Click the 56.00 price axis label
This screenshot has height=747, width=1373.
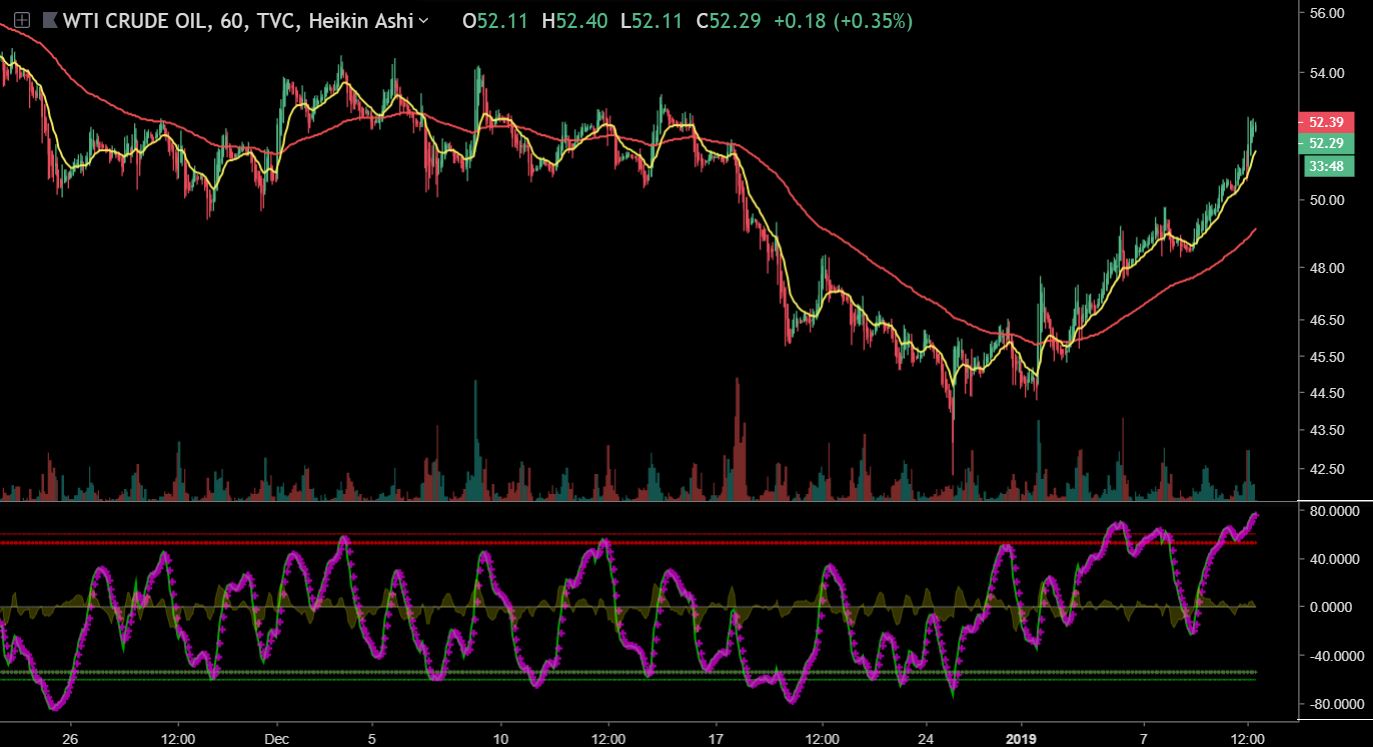tap(1325, 13)
